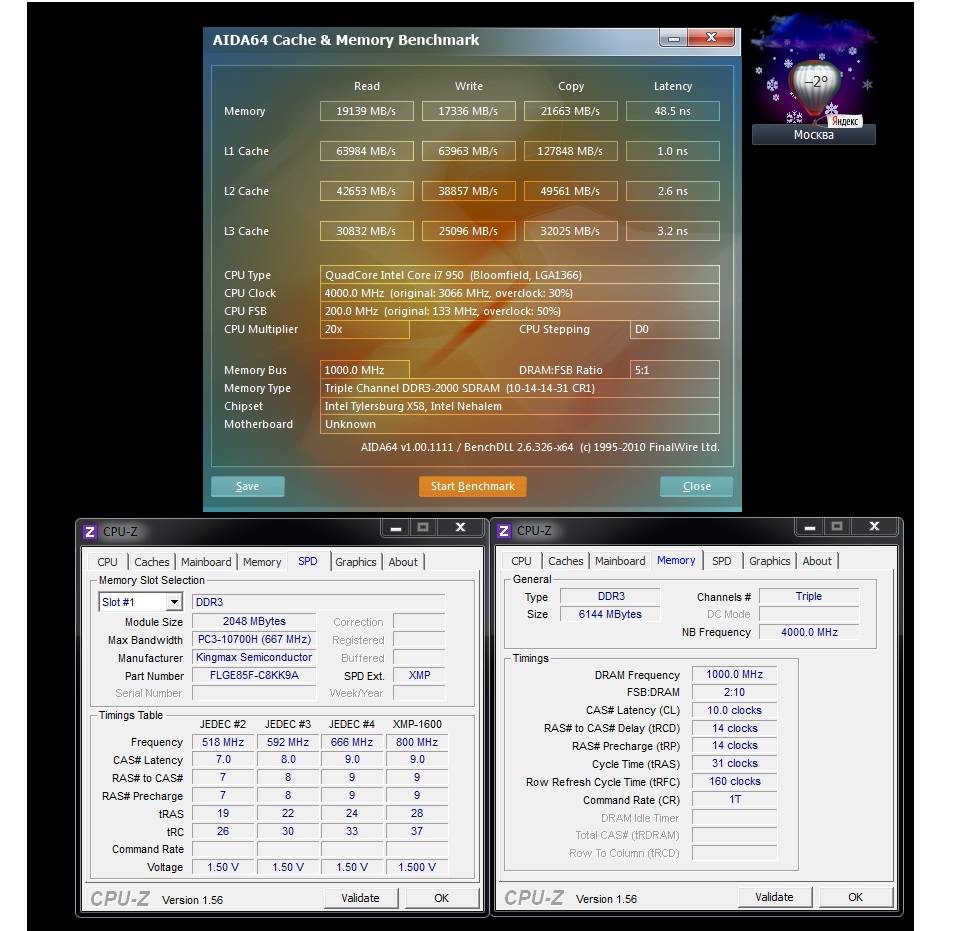Image resolution: width=976 pixels, height=931 pixels.
Task: Click the CPU-Z logo icon in SPD window title
Action: point(90,531)
